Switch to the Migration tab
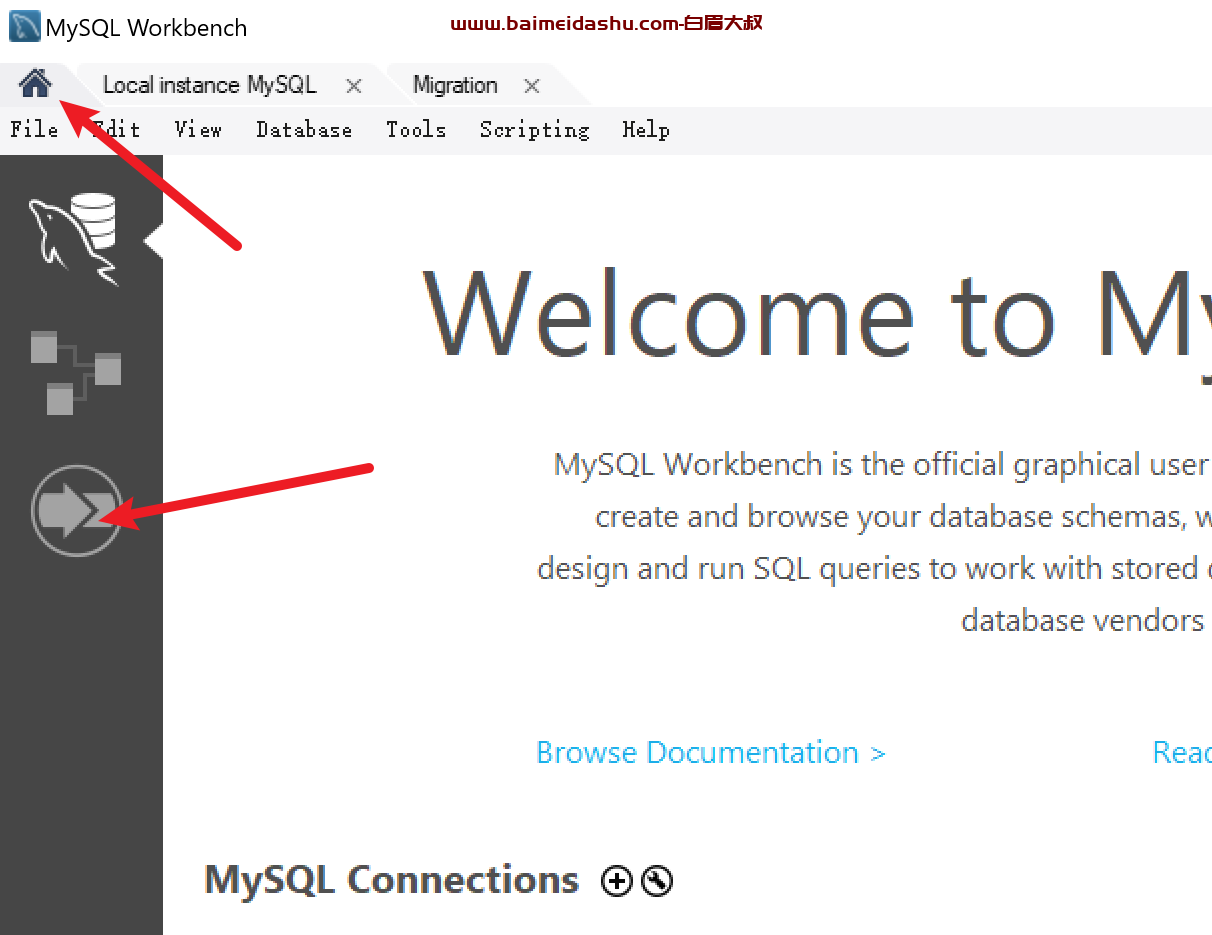This screenshot has width=1212, height=935. (455, 86)
